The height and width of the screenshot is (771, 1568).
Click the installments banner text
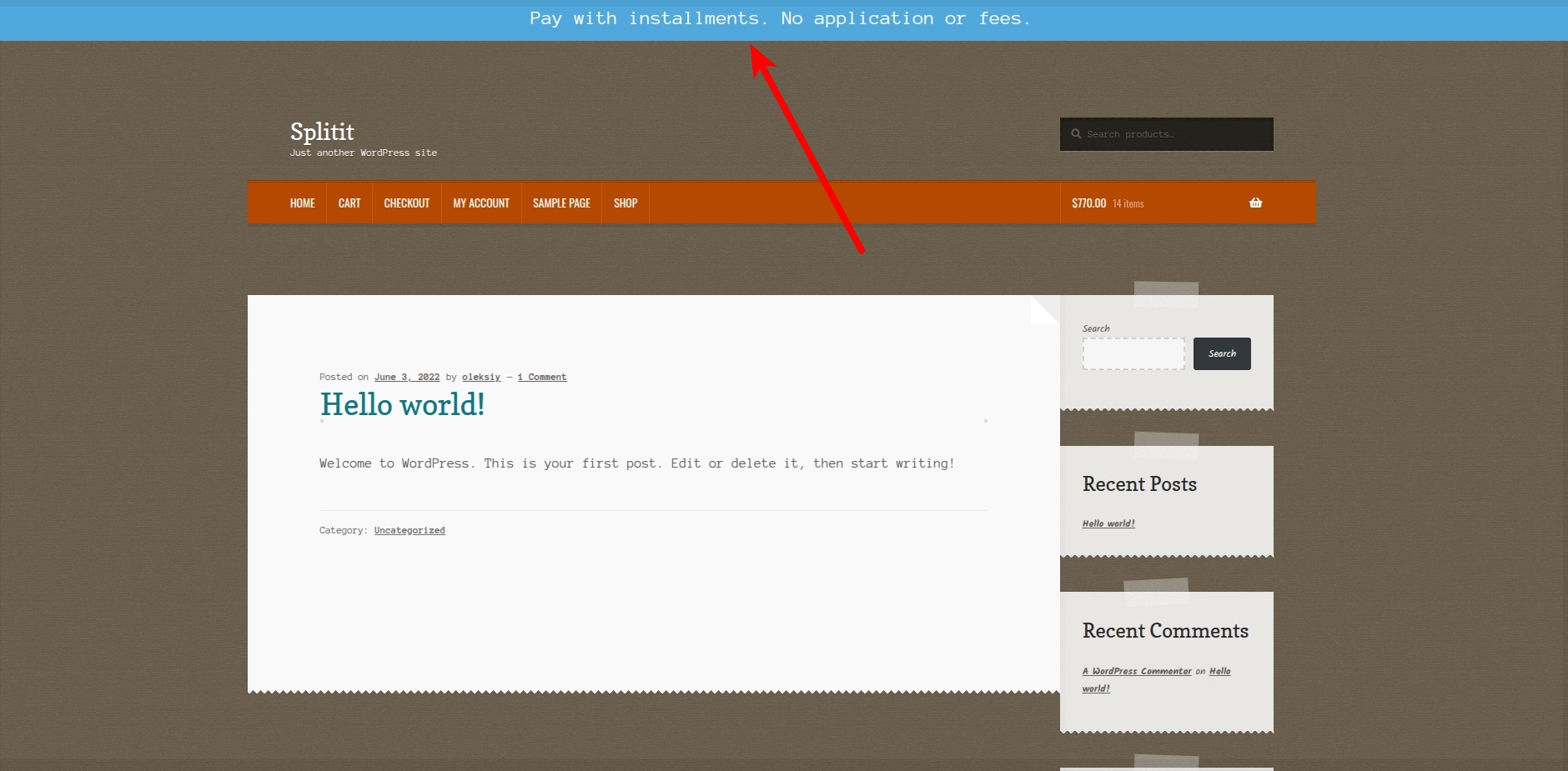[x=781, y=18]
